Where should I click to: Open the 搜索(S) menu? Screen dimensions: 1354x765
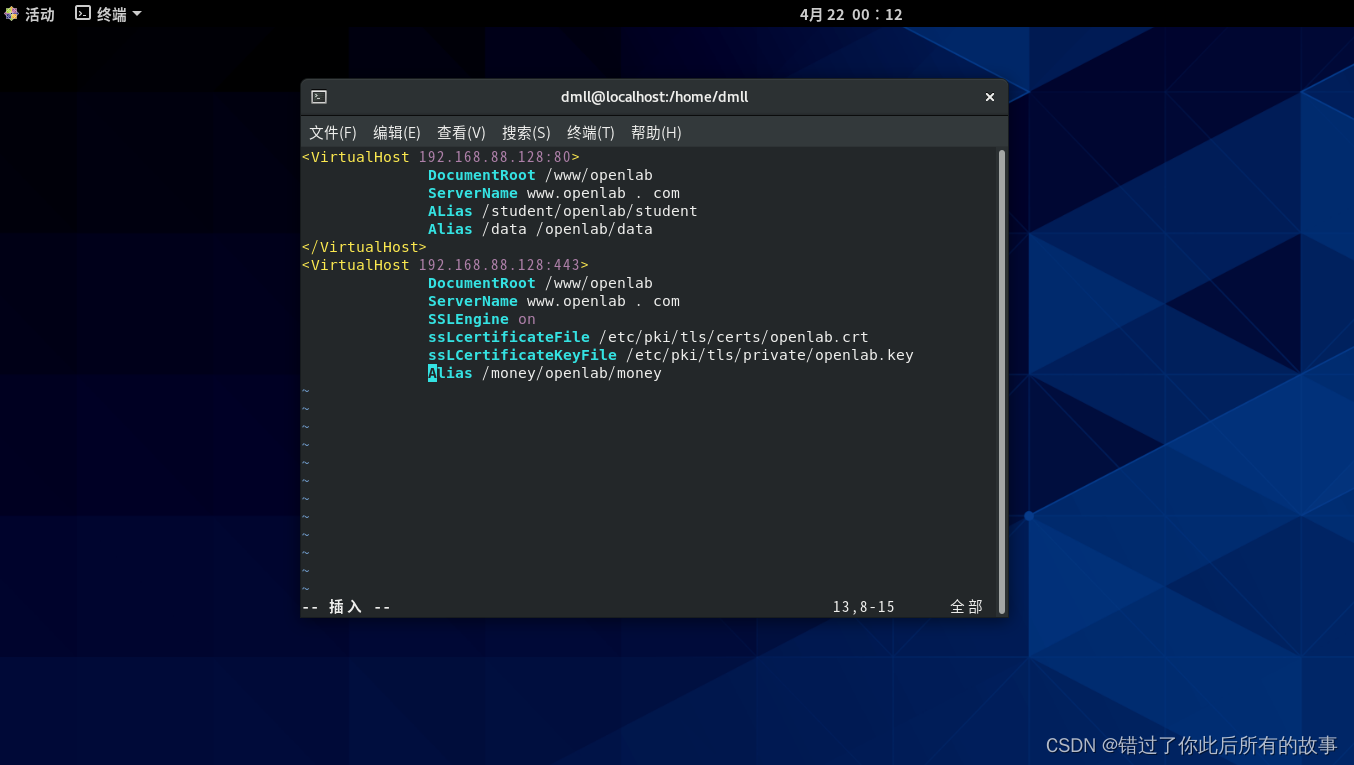(x=526, y=132)
